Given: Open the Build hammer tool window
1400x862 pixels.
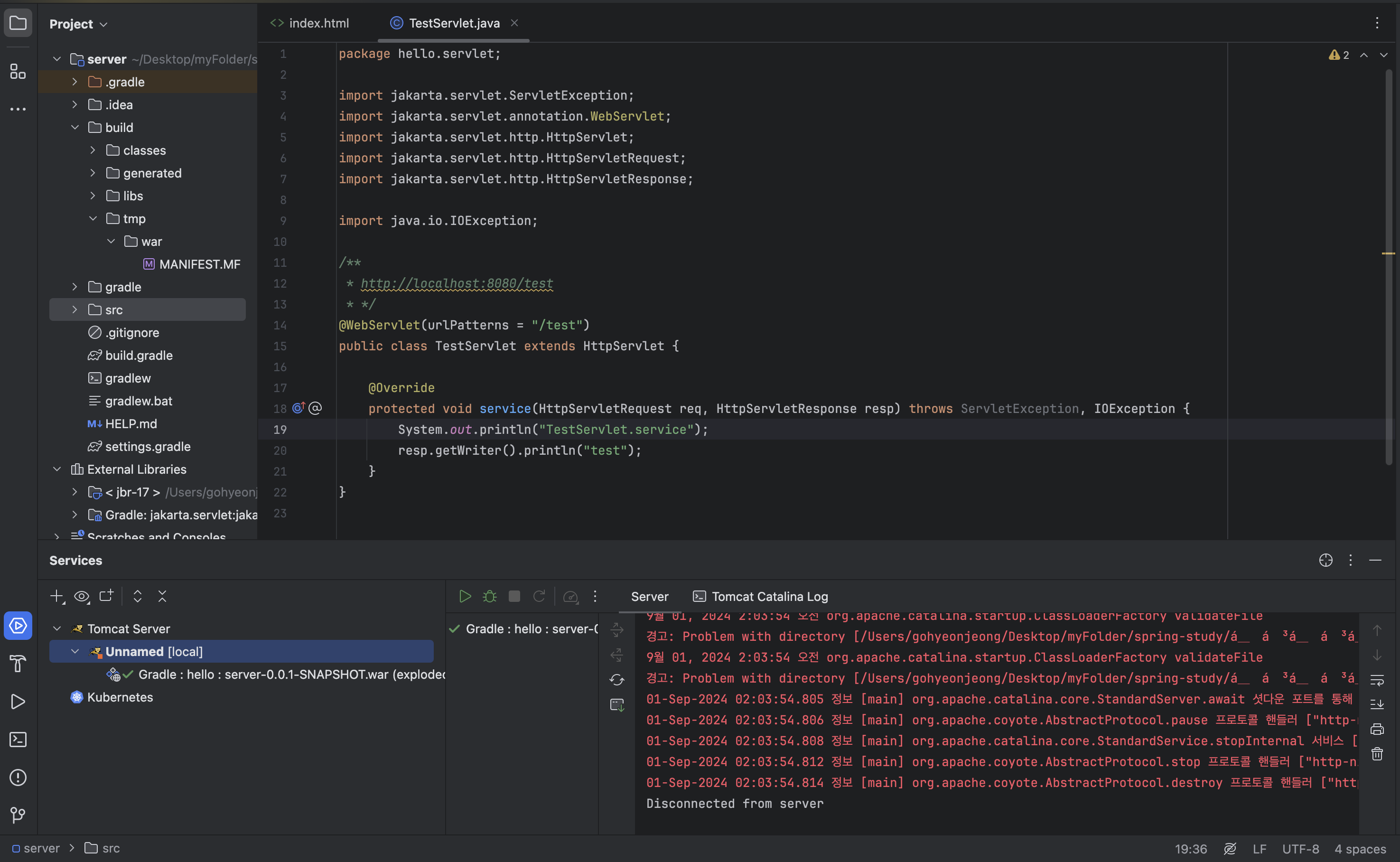Looking at the screenshot, I should pyautogui.click(x=18, y=664).
